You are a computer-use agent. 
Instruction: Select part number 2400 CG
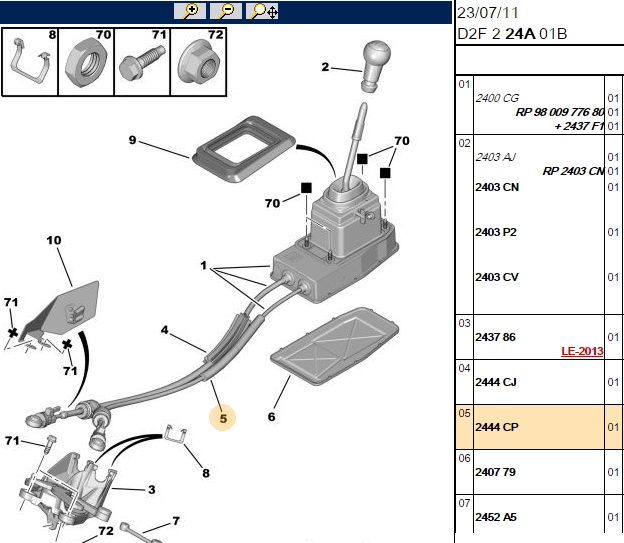point(497,98)
